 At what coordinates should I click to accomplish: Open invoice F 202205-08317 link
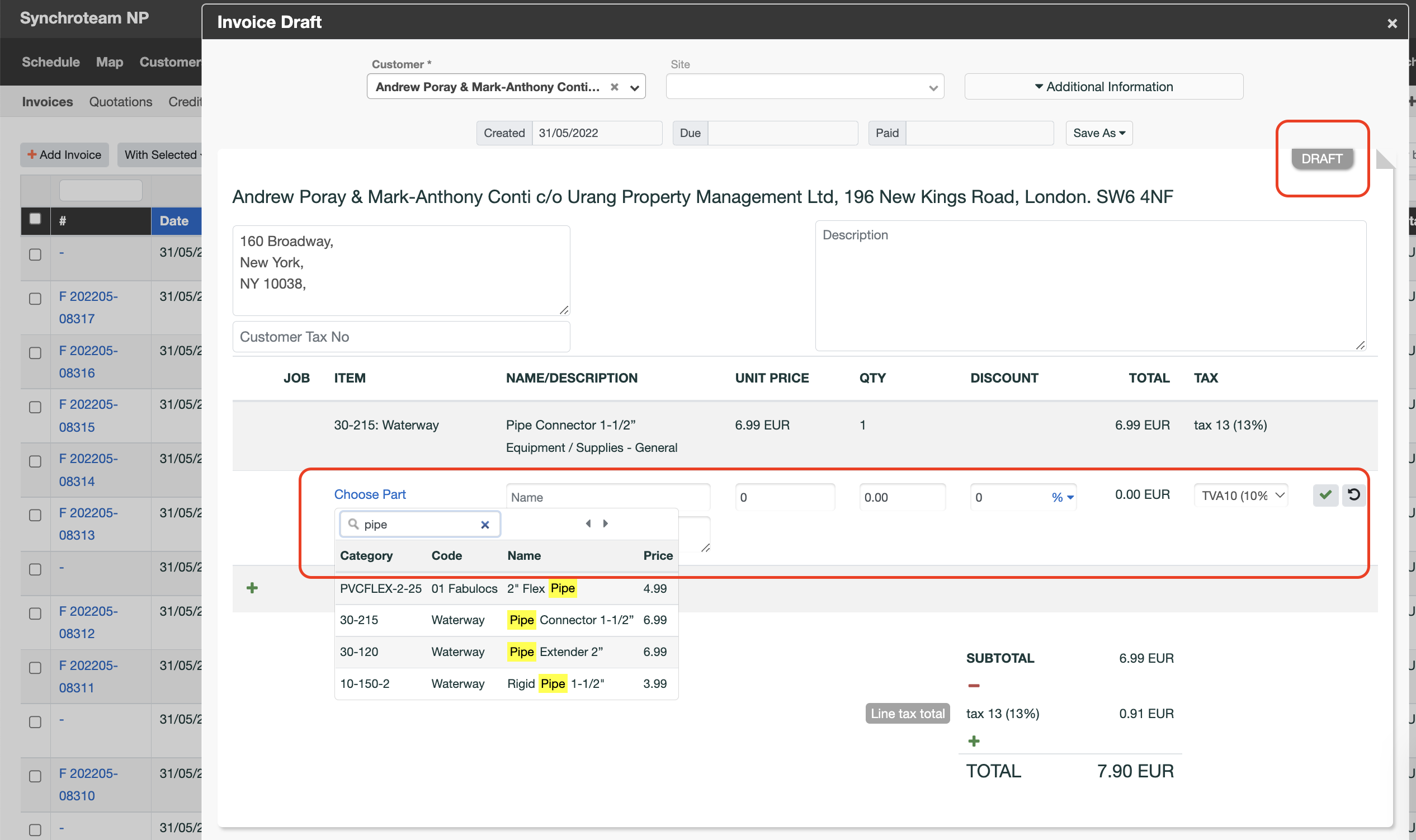[x=88, y=308]
